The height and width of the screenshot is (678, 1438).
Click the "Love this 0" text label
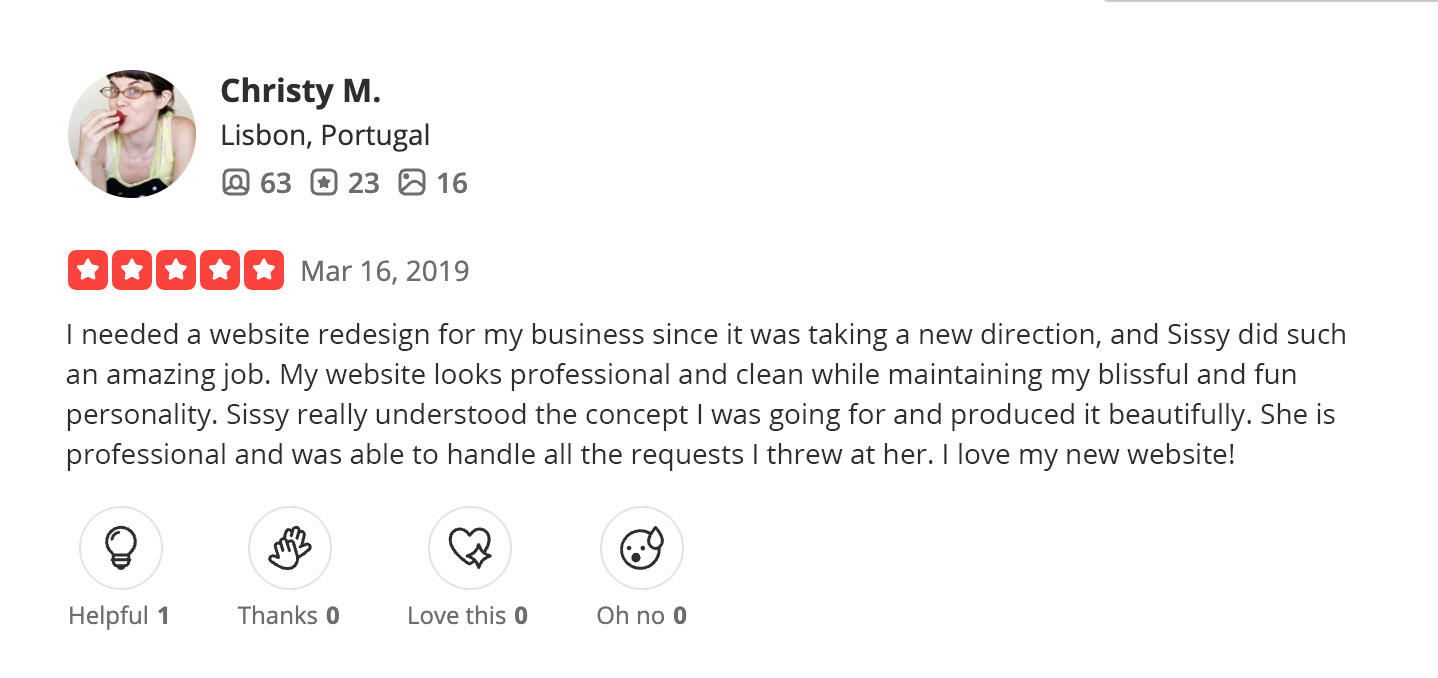pyautogui.click(x=467, y=615)
